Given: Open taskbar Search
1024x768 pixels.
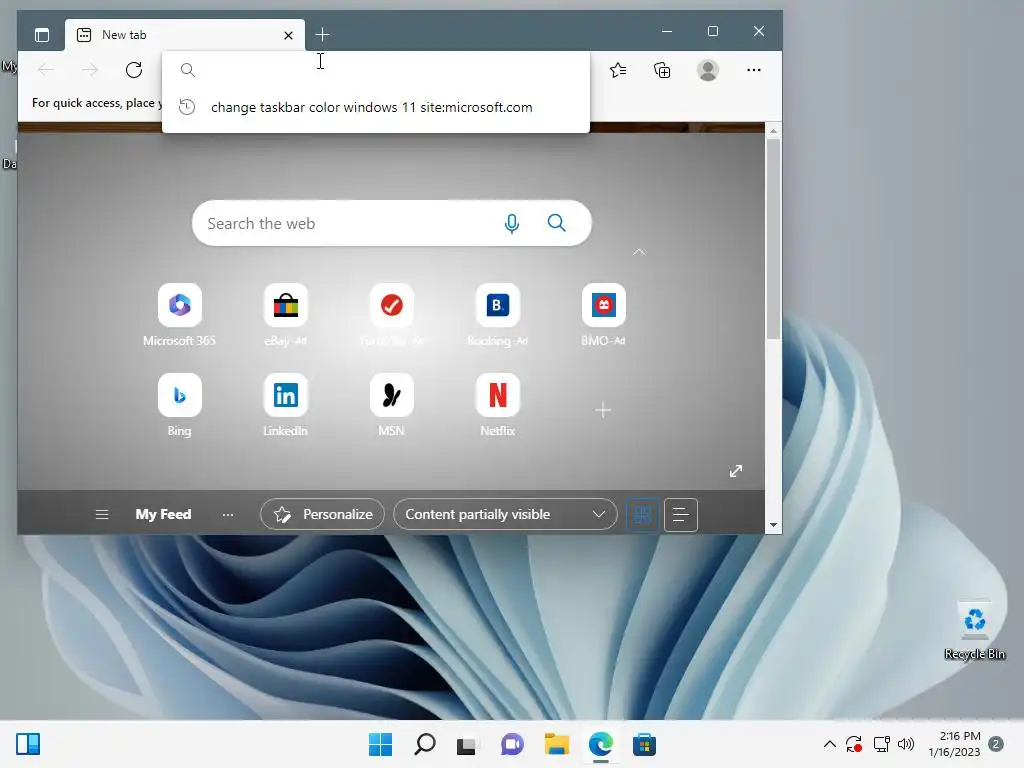Looking at the screenshot, I should [424, 744].
